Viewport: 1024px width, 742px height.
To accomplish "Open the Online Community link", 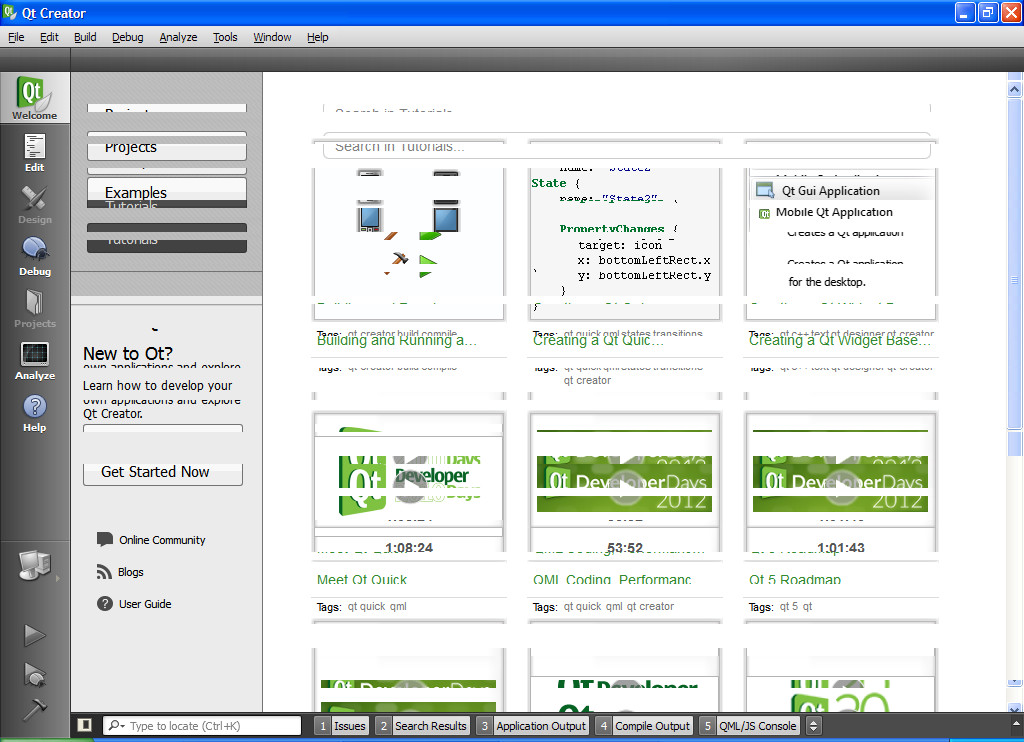I will 162,540.
